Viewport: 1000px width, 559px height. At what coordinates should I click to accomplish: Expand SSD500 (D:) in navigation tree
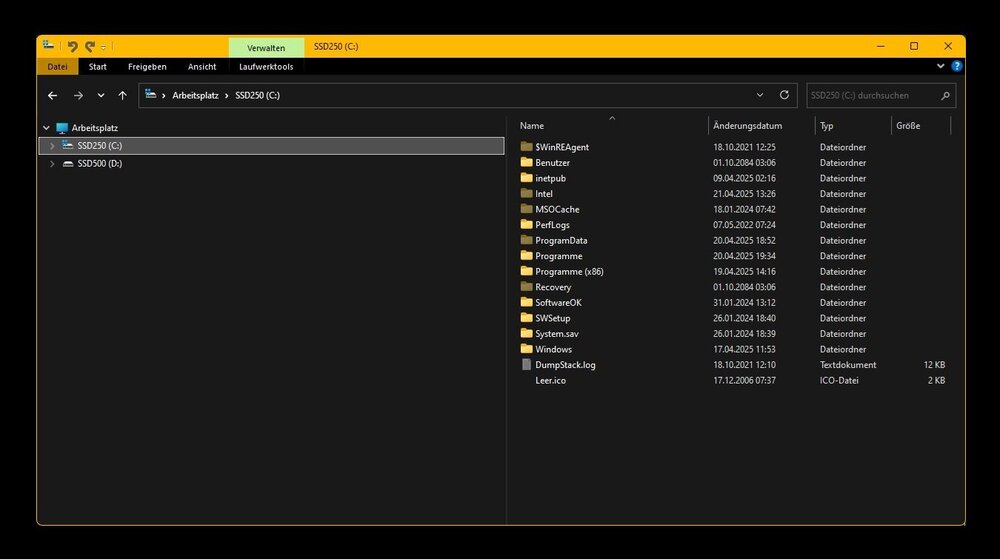[52, 164]
